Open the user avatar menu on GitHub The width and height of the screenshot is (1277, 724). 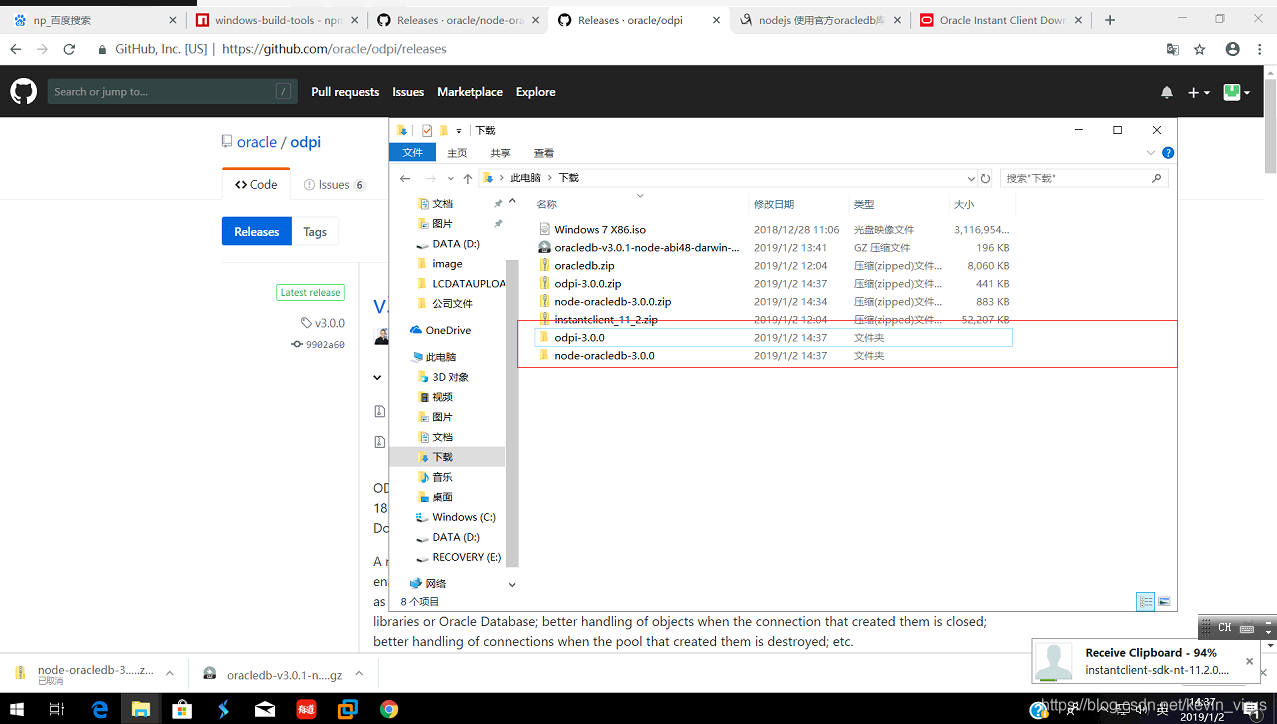pos(1236,92)
